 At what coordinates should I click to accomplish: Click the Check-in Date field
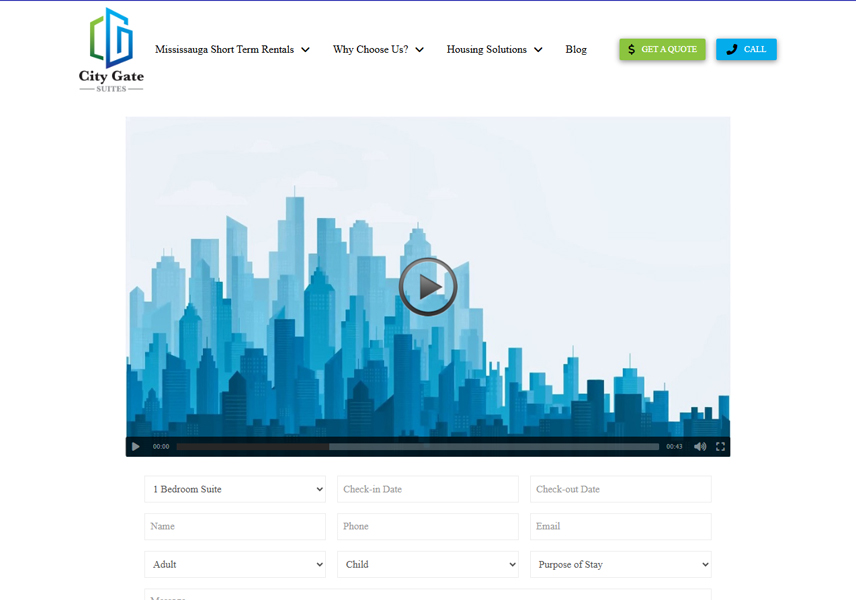coord(428,489)
